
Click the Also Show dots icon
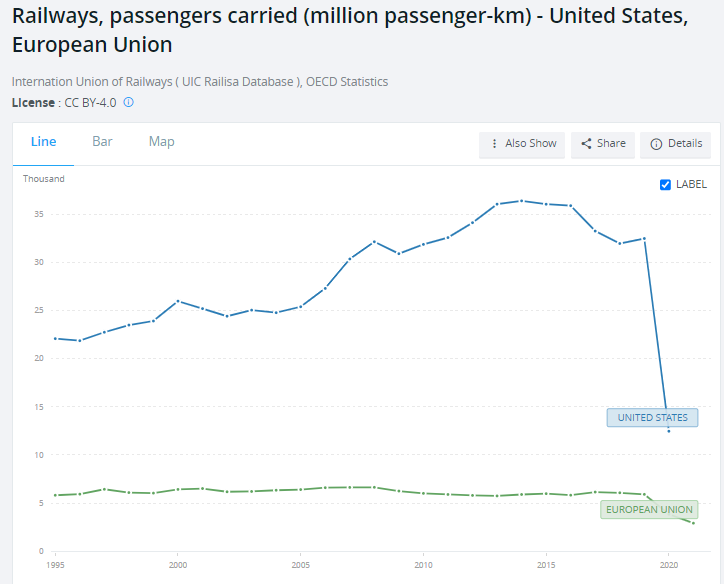pyautogui.click(x=494, y=144)
